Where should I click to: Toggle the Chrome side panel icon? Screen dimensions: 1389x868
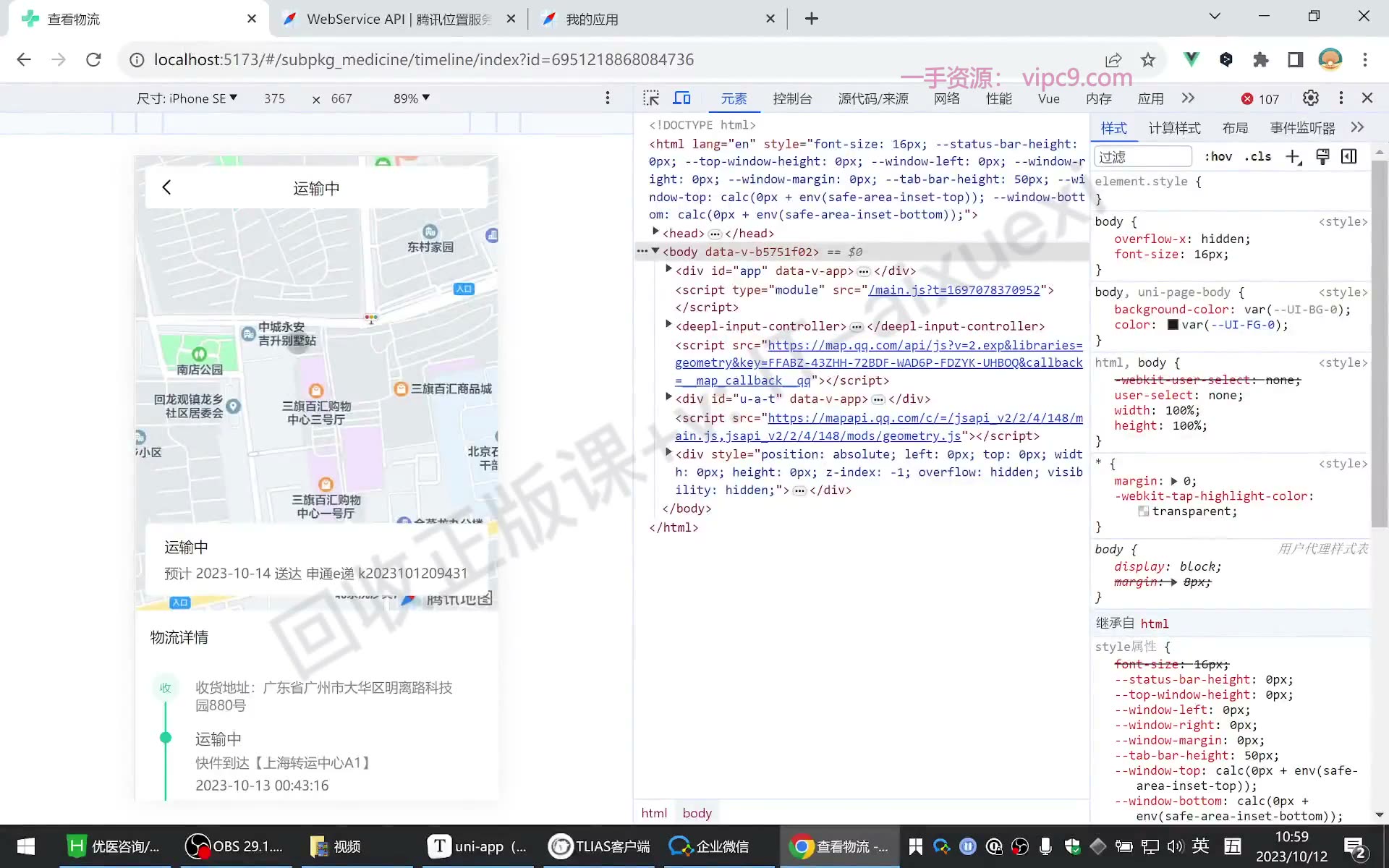[1296, 59]
